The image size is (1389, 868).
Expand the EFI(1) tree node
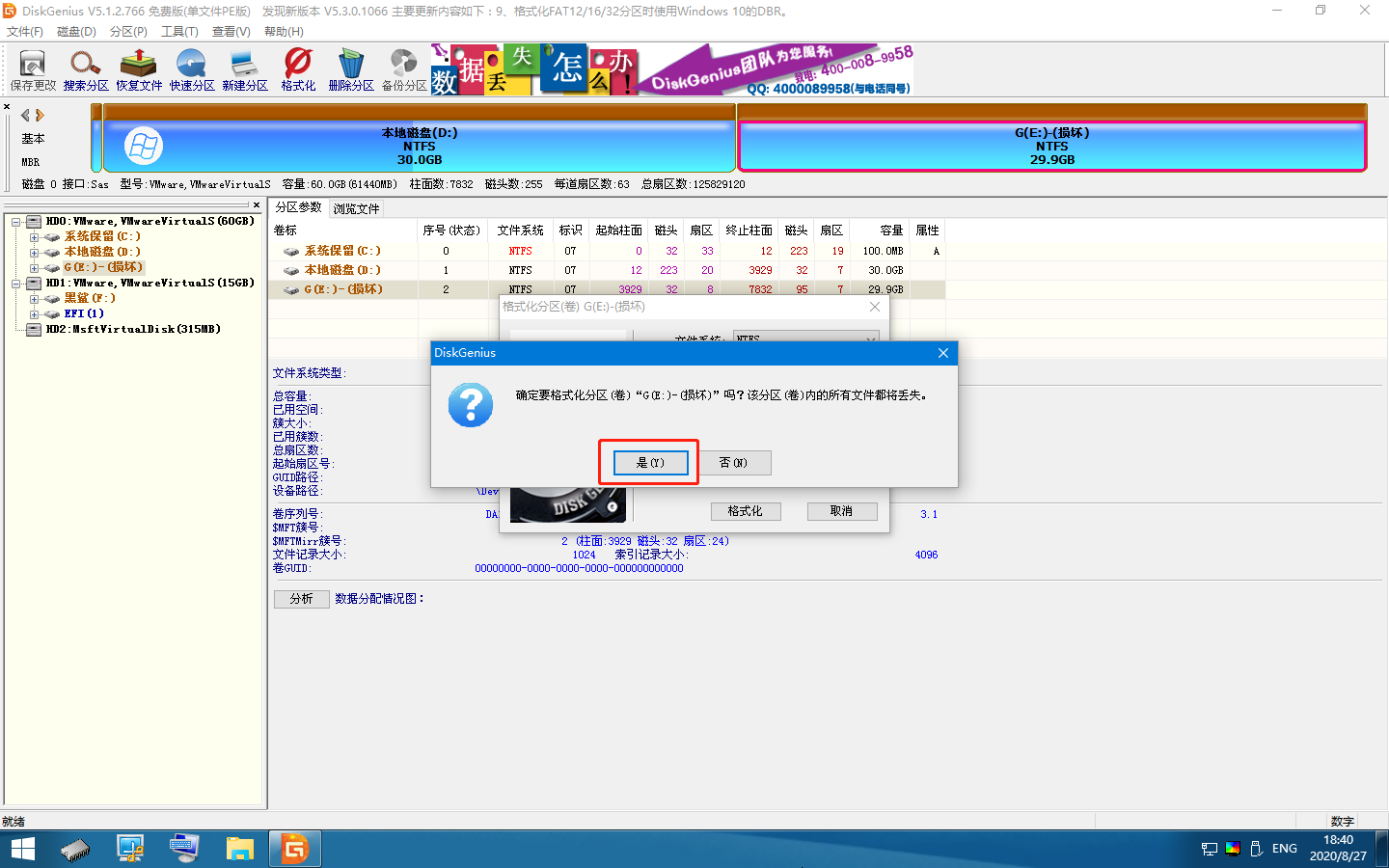[x=34, y=314]
